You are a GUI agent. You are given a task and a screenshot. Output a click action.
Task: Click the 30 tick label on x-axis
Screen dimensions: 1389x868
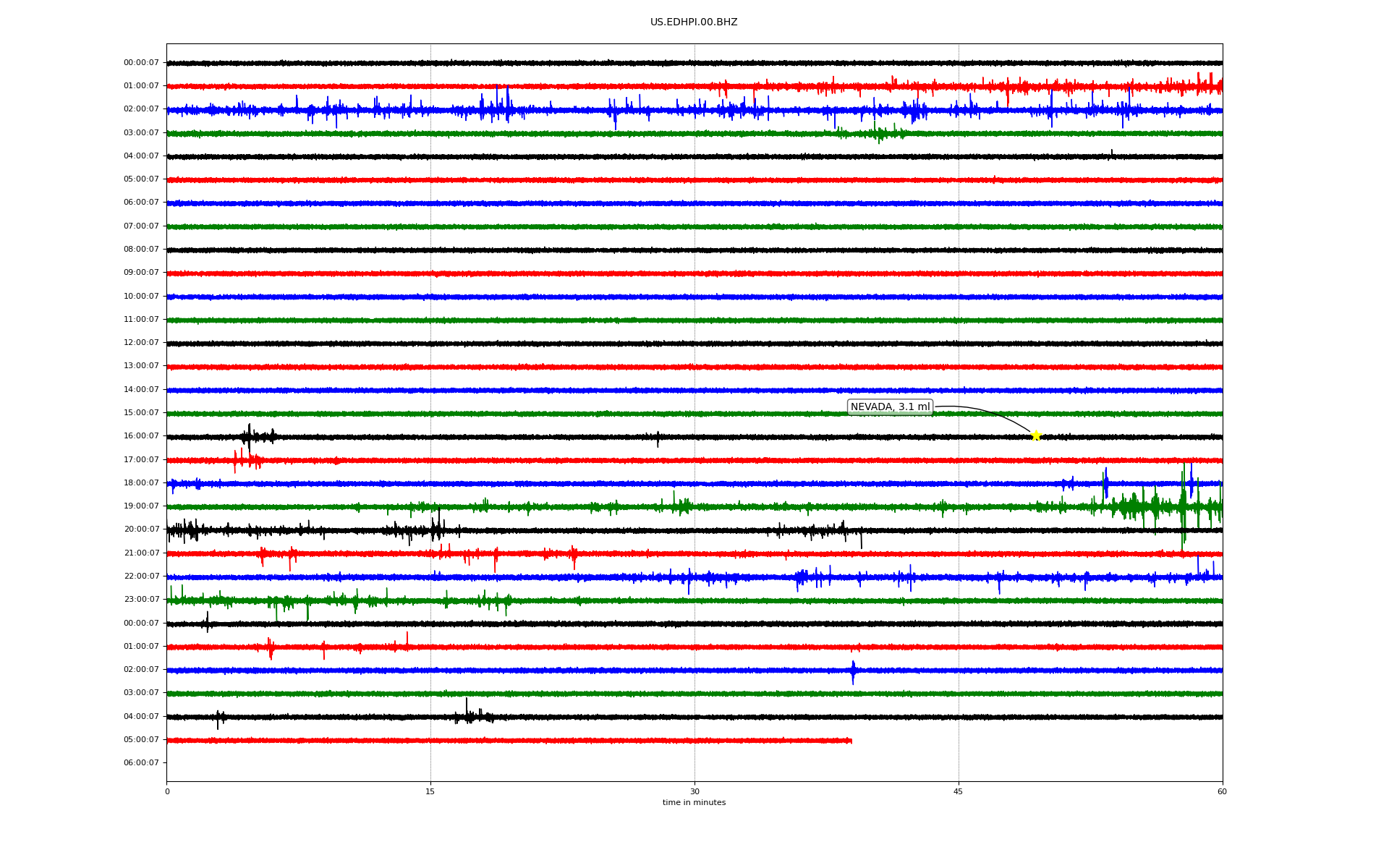[694, 791]
